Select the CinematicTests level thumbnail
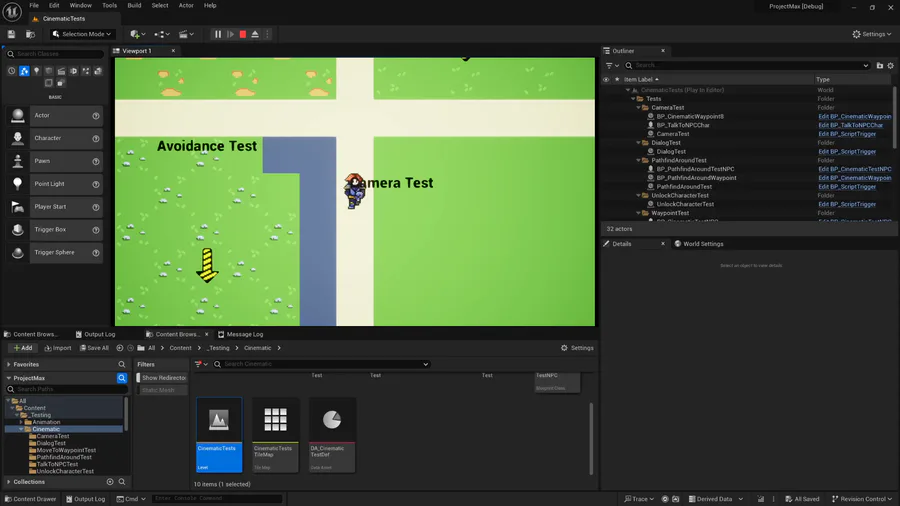The width and height of the screenshot is (900, 506). coord(219,435)
